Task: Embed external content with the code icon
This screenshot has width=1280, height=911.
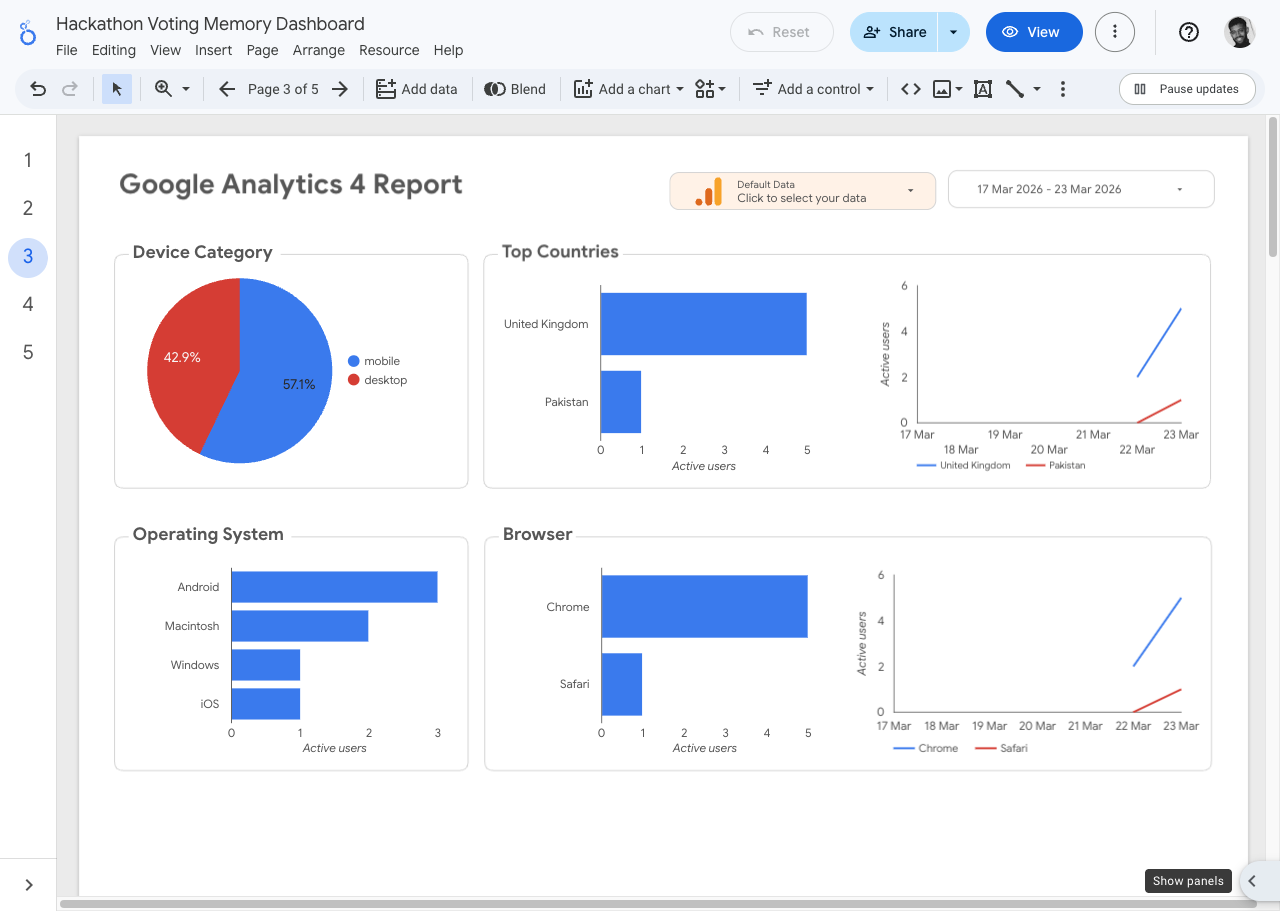Action: pyautogui.click(x=910, y=88)
